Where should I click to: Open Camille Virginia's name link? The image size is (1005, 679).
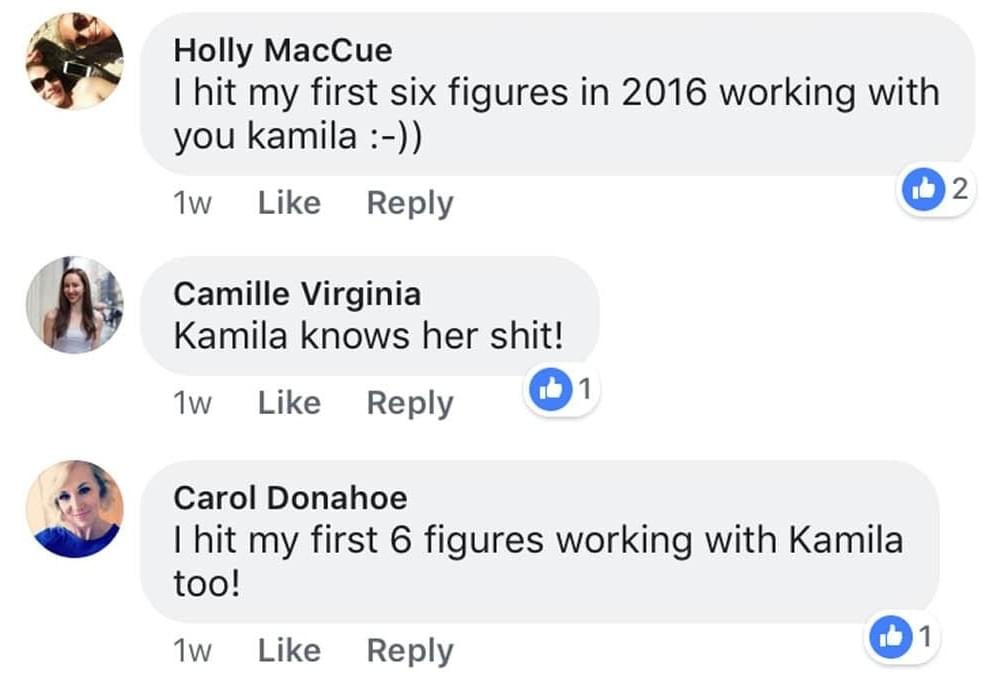[297, 295]
